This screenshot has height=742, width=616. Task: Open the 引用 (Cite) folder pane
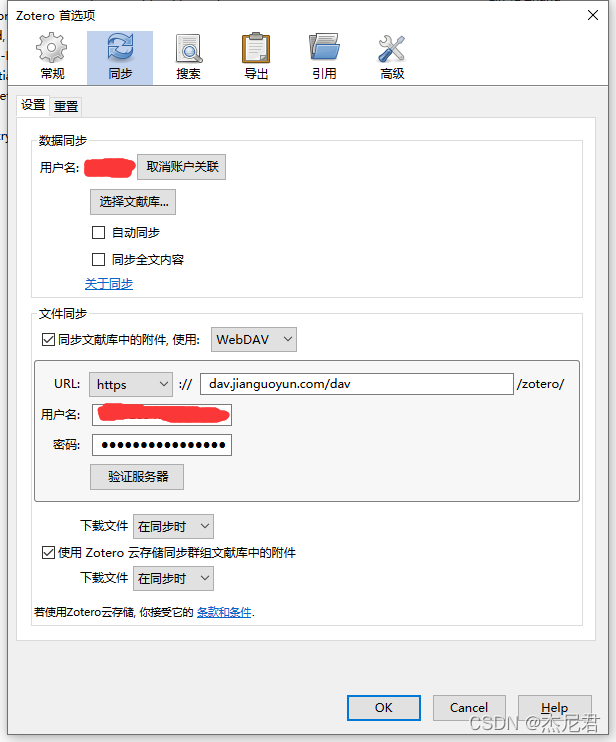(324, 57)
